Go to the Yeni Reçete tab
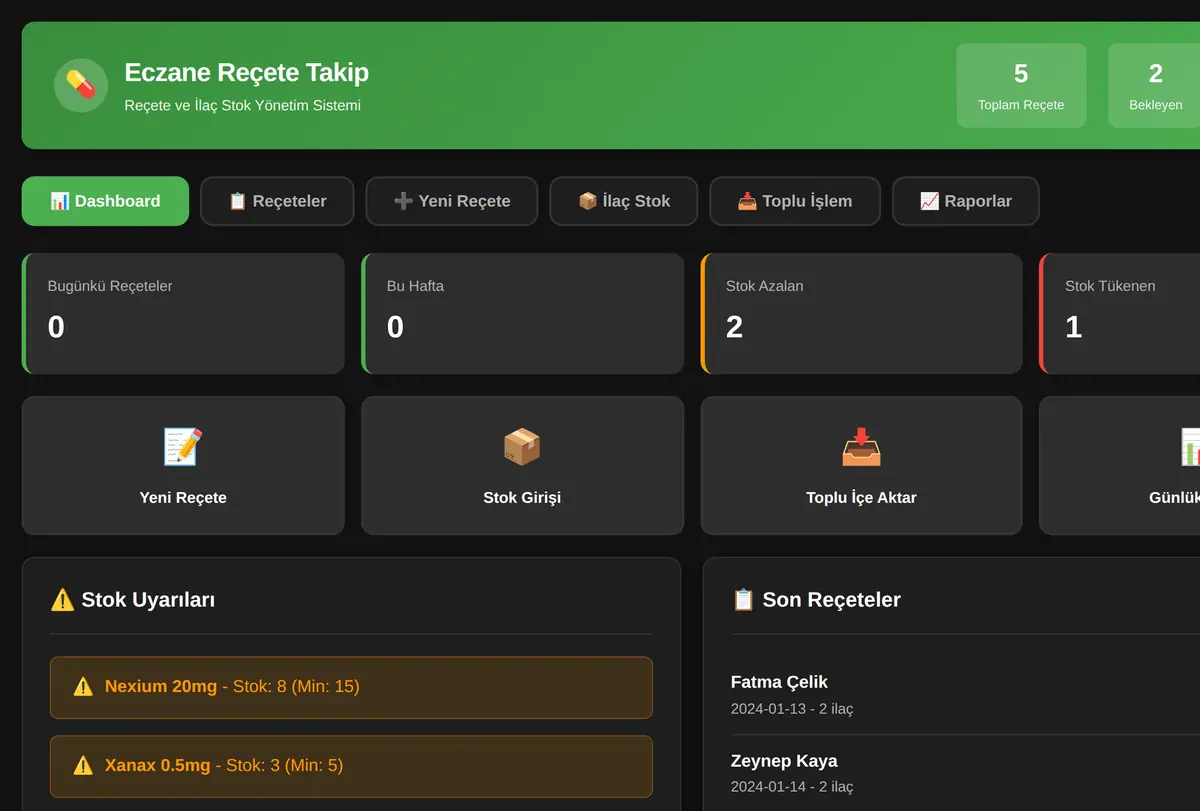Viewport: 1200px width, 811px height. 452,201
